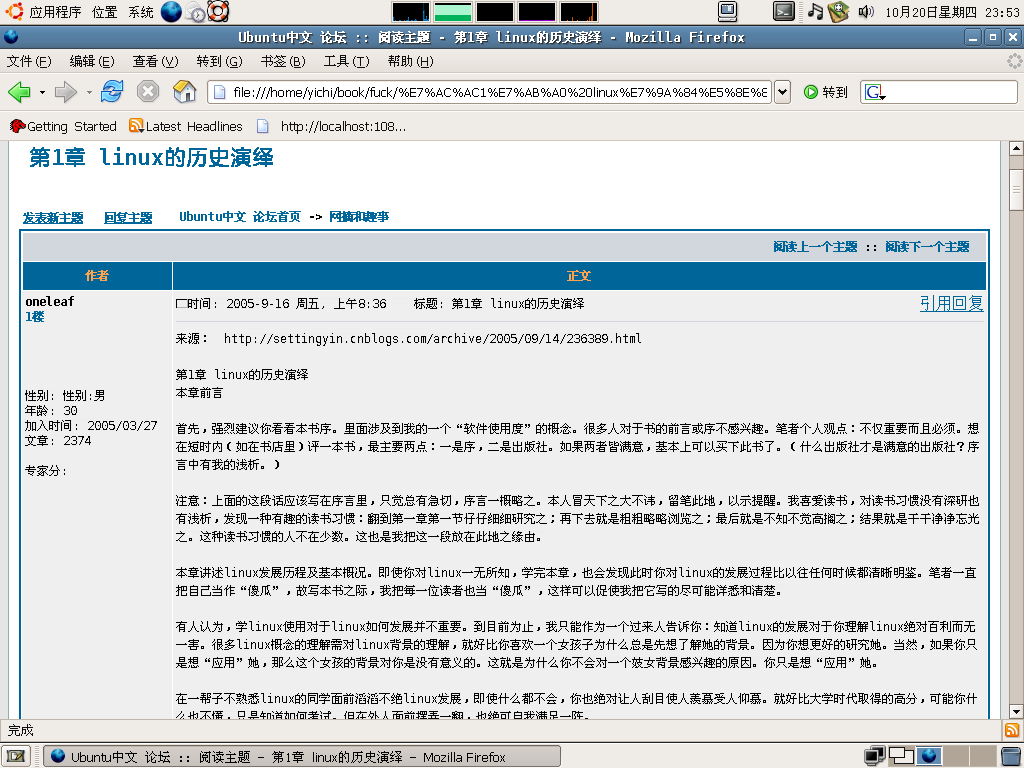Click the 引用回复 link
Screen dimensions: 1024x768
coord(952,304)
